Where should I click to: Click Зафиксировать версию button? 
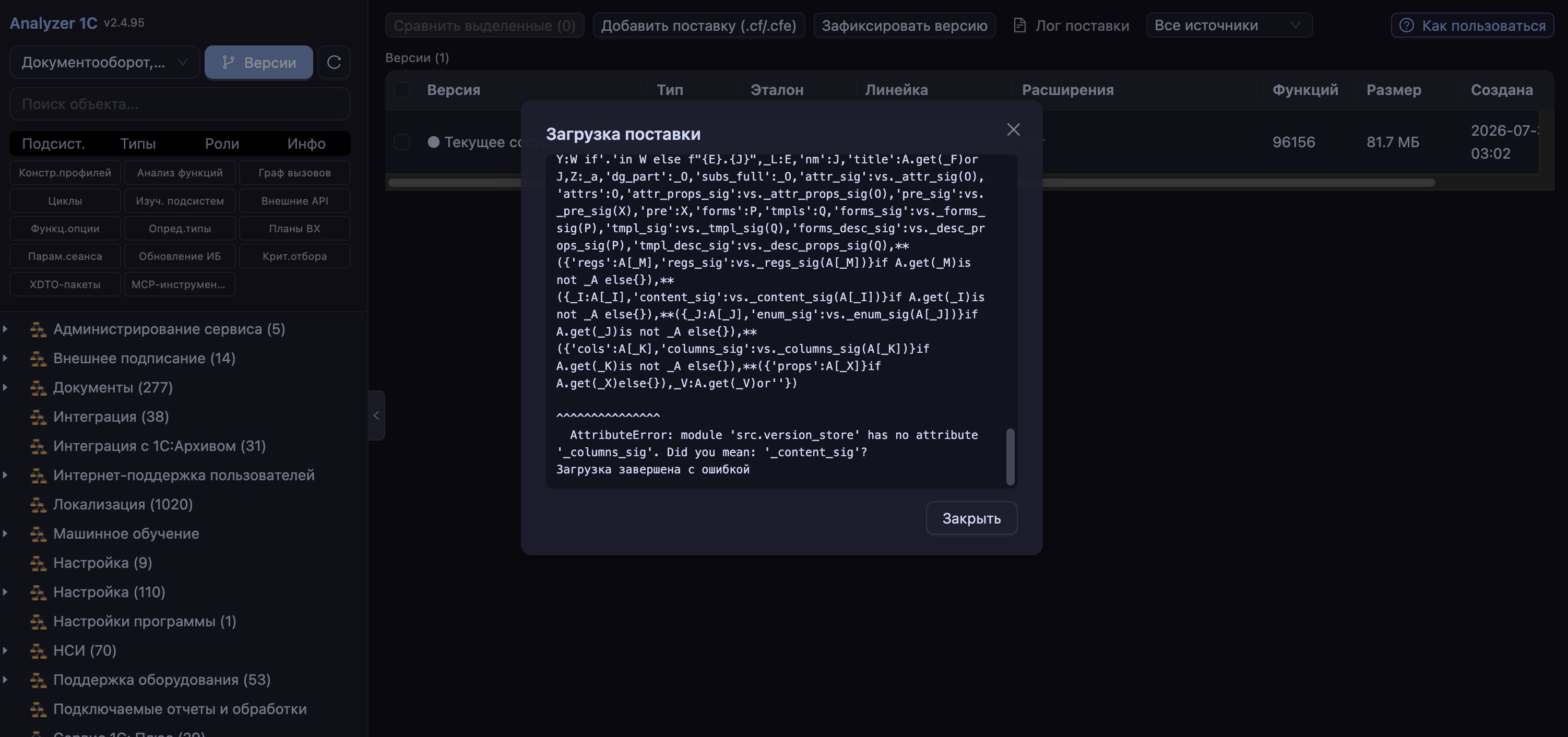tap(905, 26)
